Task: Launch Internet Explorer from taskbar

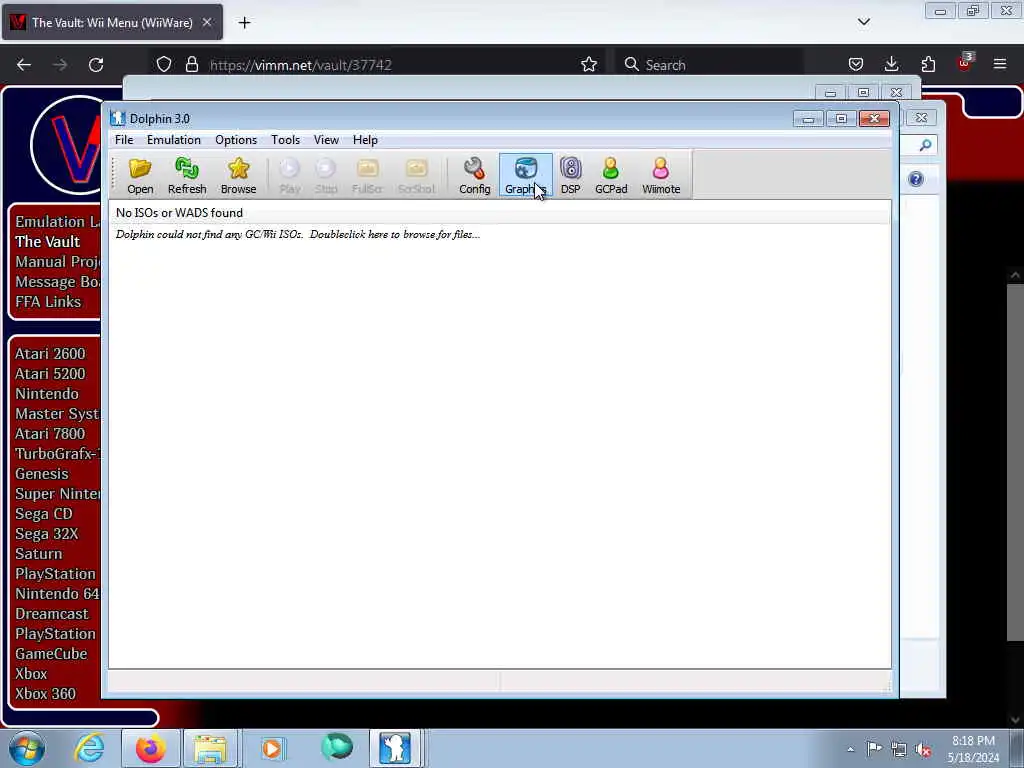Action: point(89,748)
